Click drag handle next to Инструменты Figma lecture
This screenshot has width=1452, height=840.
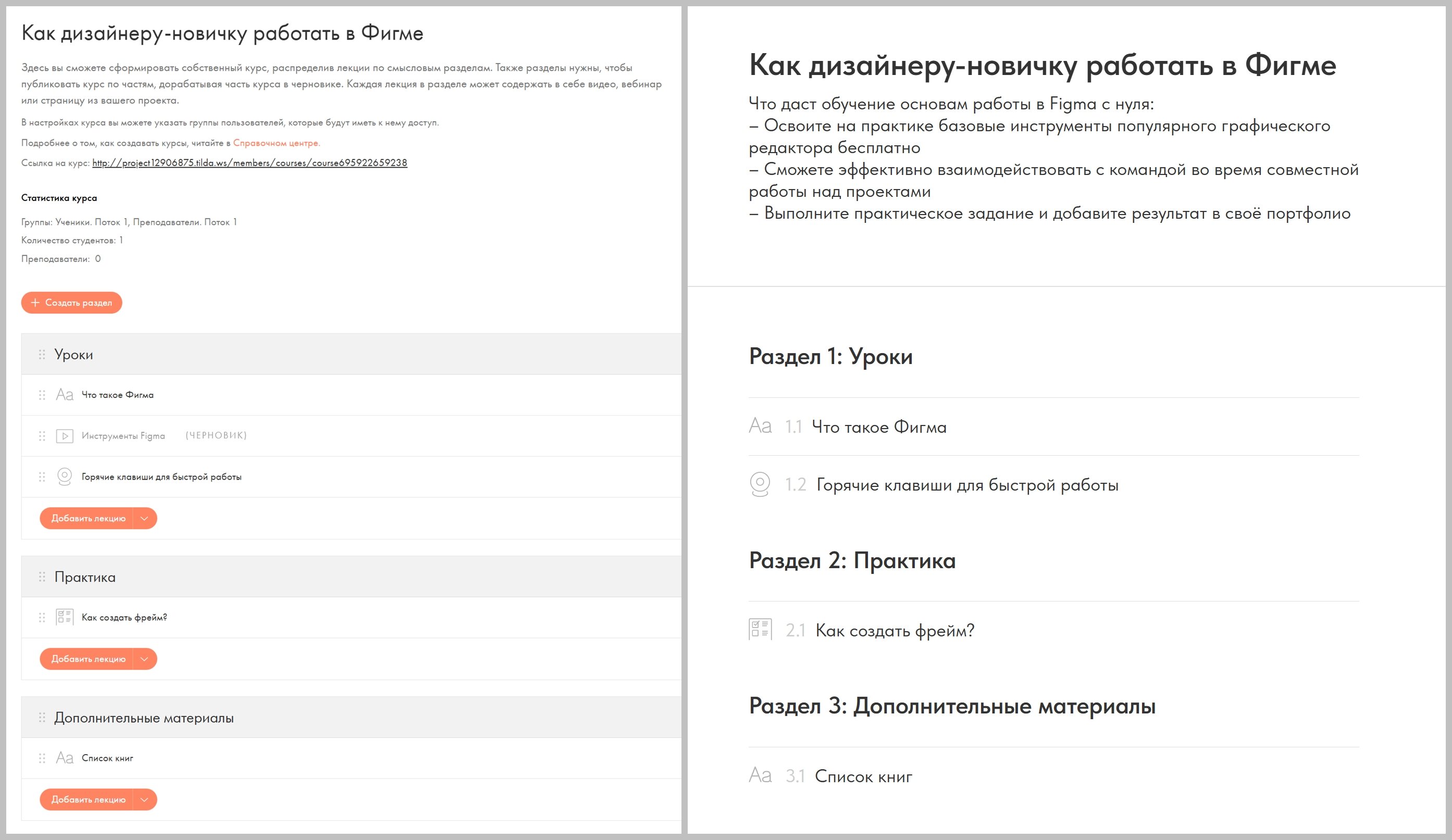click(x=42, y=436)
